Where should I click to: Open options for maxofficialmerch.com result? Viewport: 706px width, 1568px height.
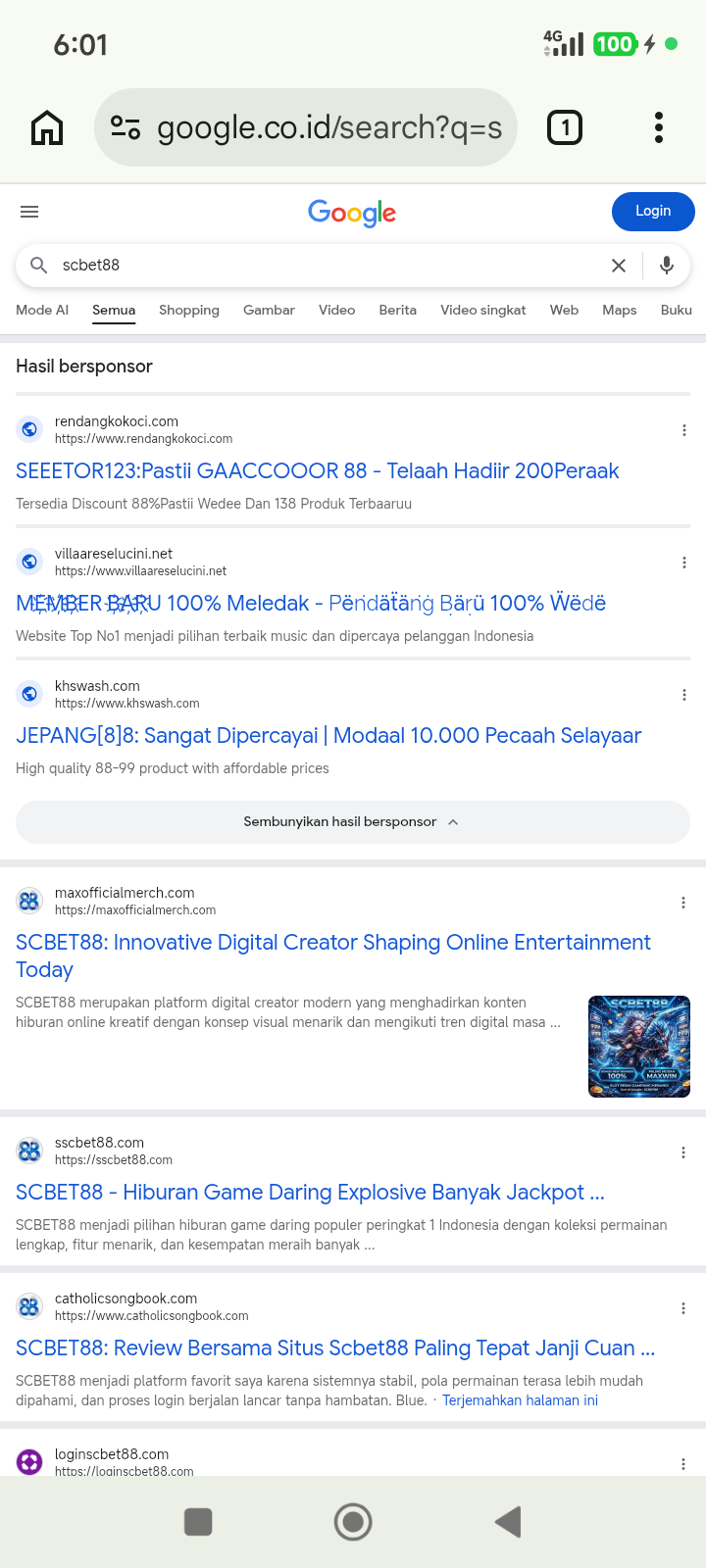click(683, 903)
